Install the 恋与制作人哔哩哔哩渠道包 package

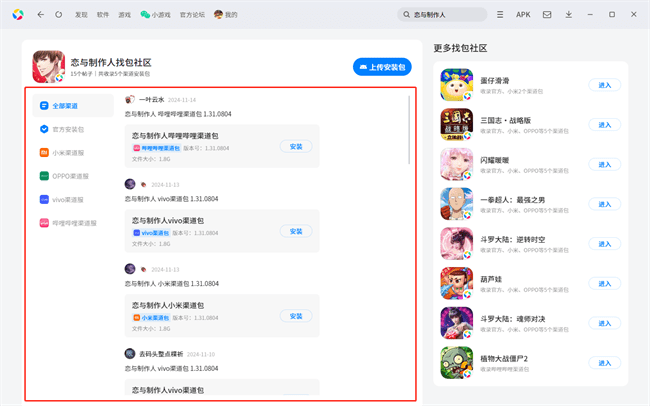point(296,146)
